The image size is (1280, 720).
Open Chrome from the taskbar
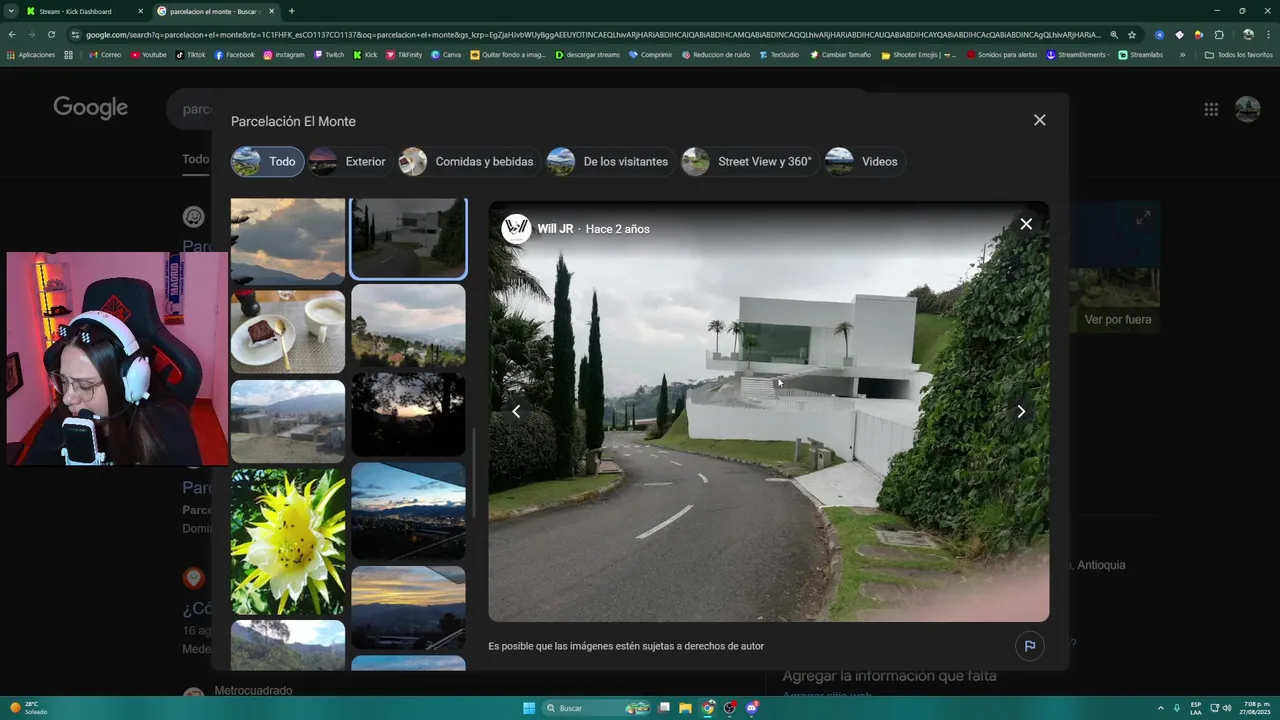click(x=708, y=708)
